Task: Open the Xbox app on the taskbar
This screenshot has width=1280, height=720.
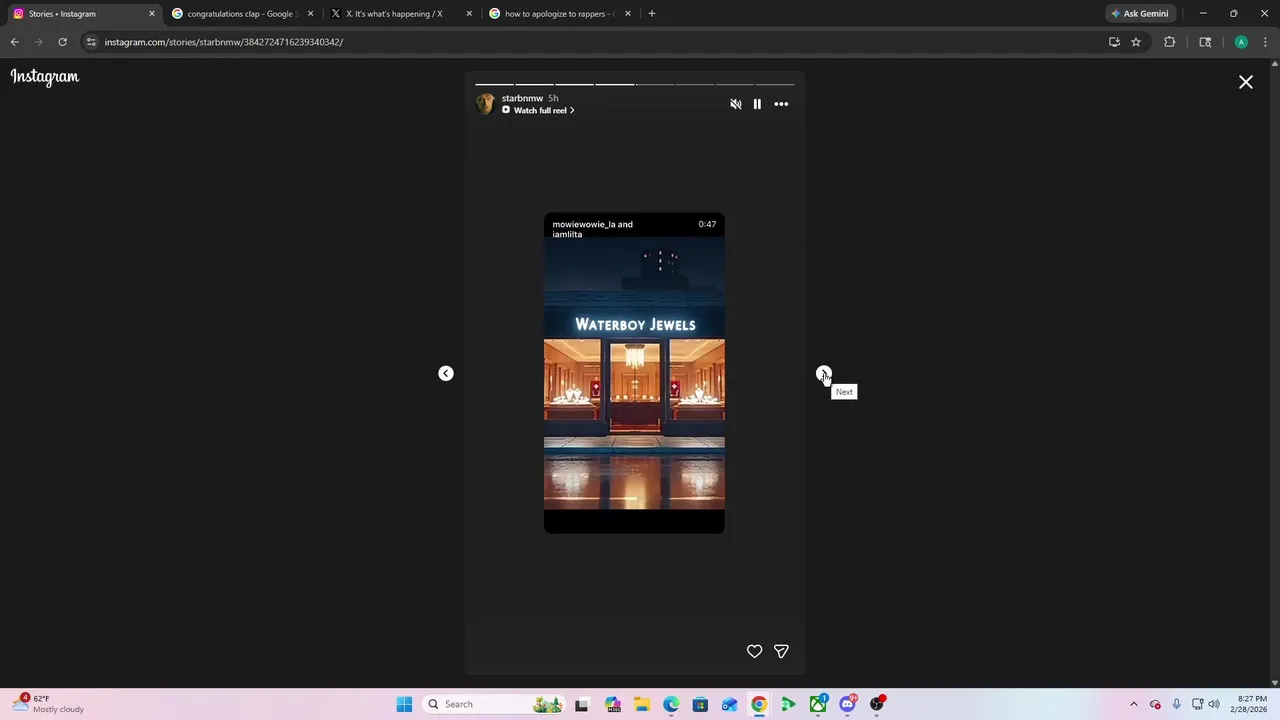Action: pos(818,704)
